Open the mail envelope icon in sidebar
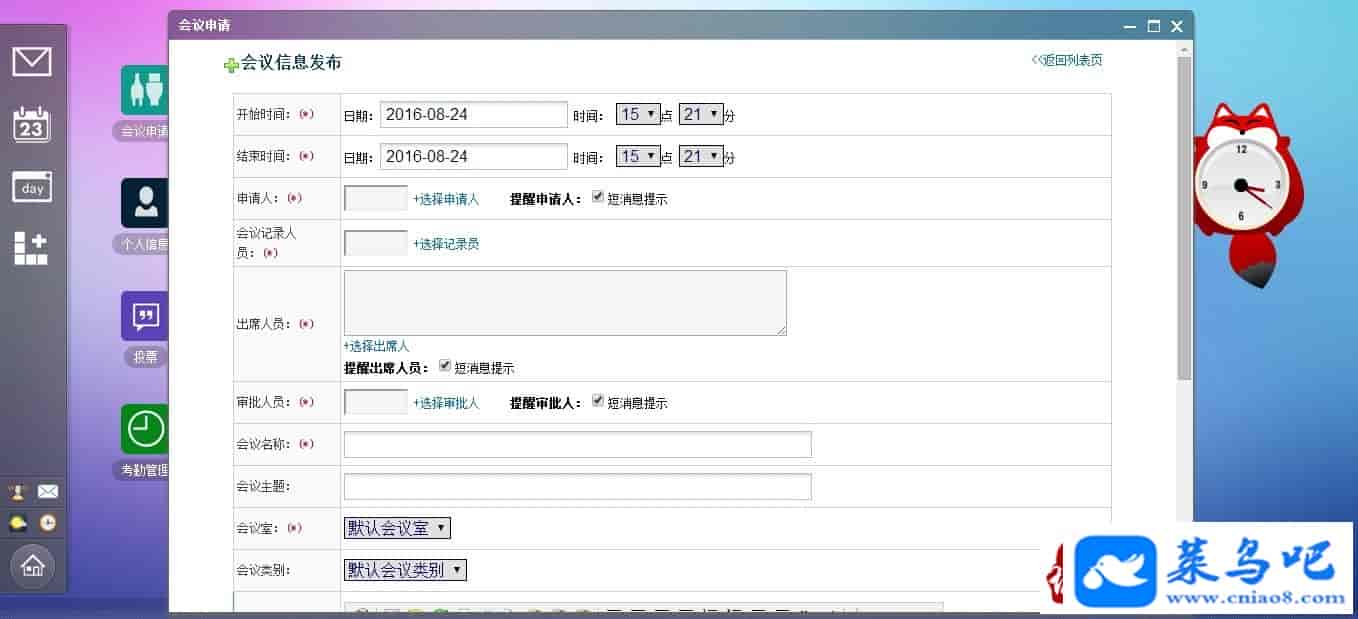Screen dimensions: 1358x619 pyautogui.click(x=32, y=62)
